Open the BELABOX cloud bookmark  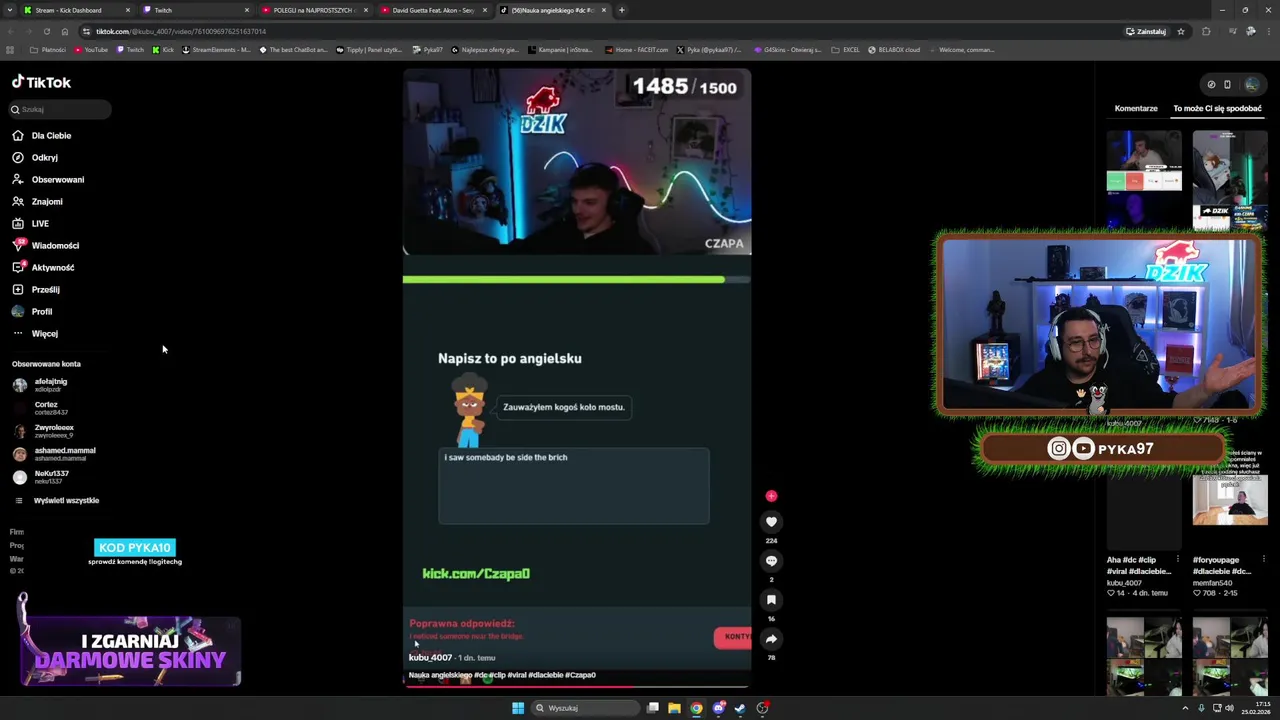(x=894, y=49)
